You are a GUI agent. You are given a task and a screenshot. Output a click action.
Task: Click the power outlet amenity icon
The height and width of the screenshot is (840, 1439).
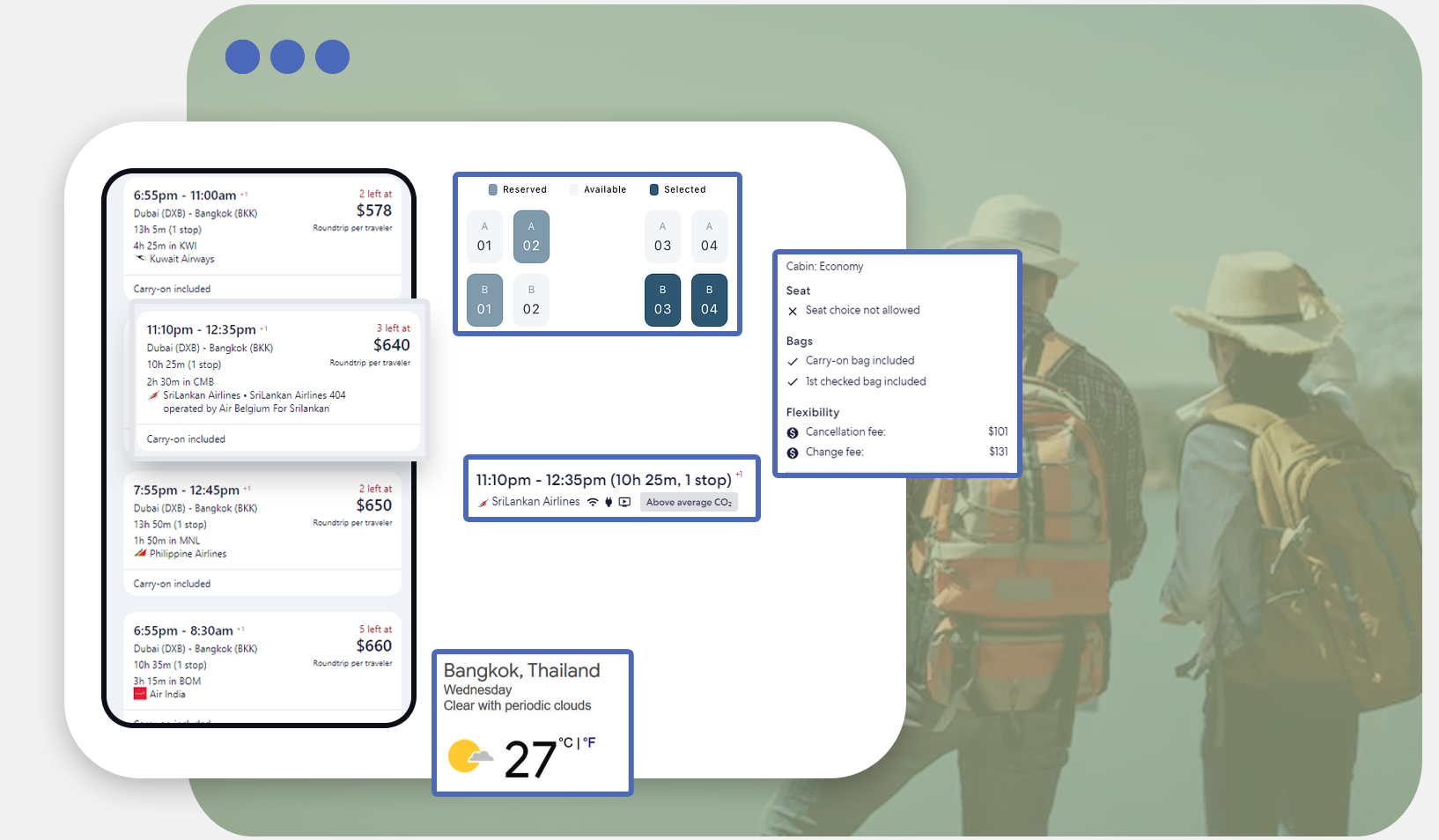(609, 502)
